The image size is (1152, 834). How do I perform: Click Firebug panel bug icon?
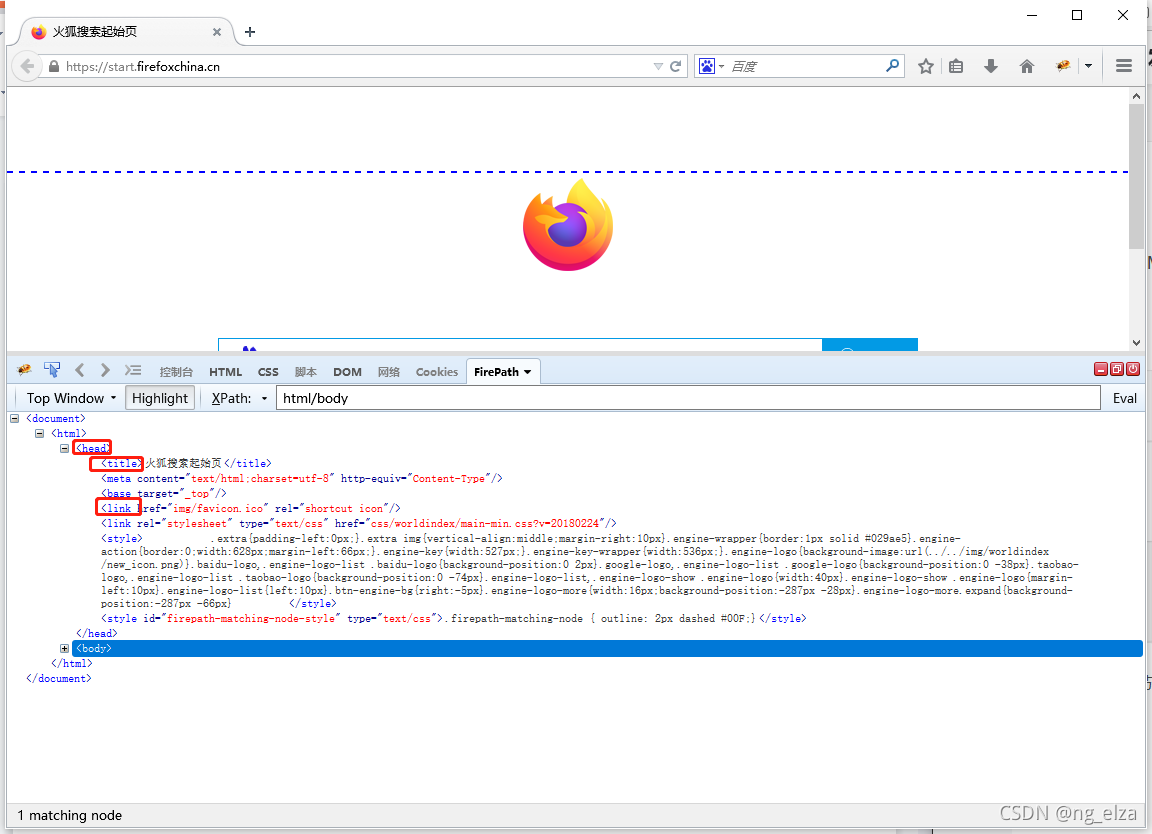tap(24, 370)
